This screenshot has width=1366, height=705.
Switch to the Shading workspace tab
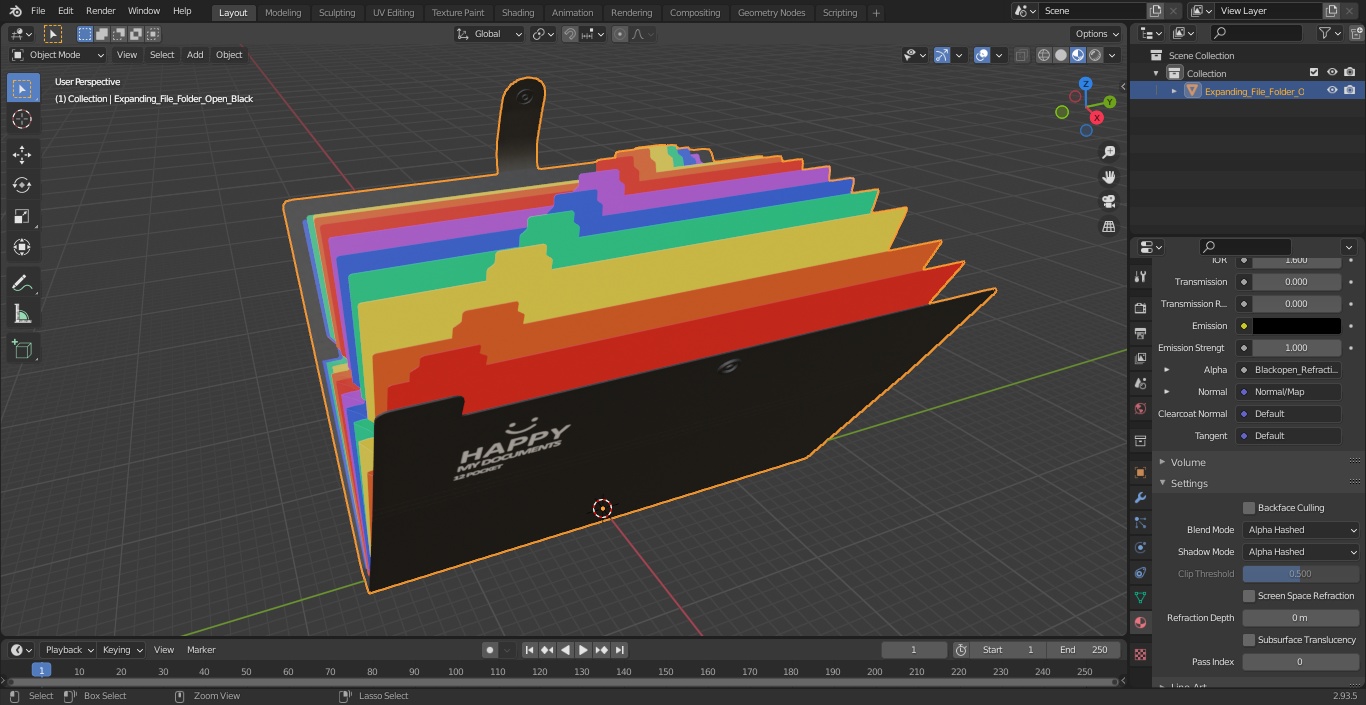point(518,12)
